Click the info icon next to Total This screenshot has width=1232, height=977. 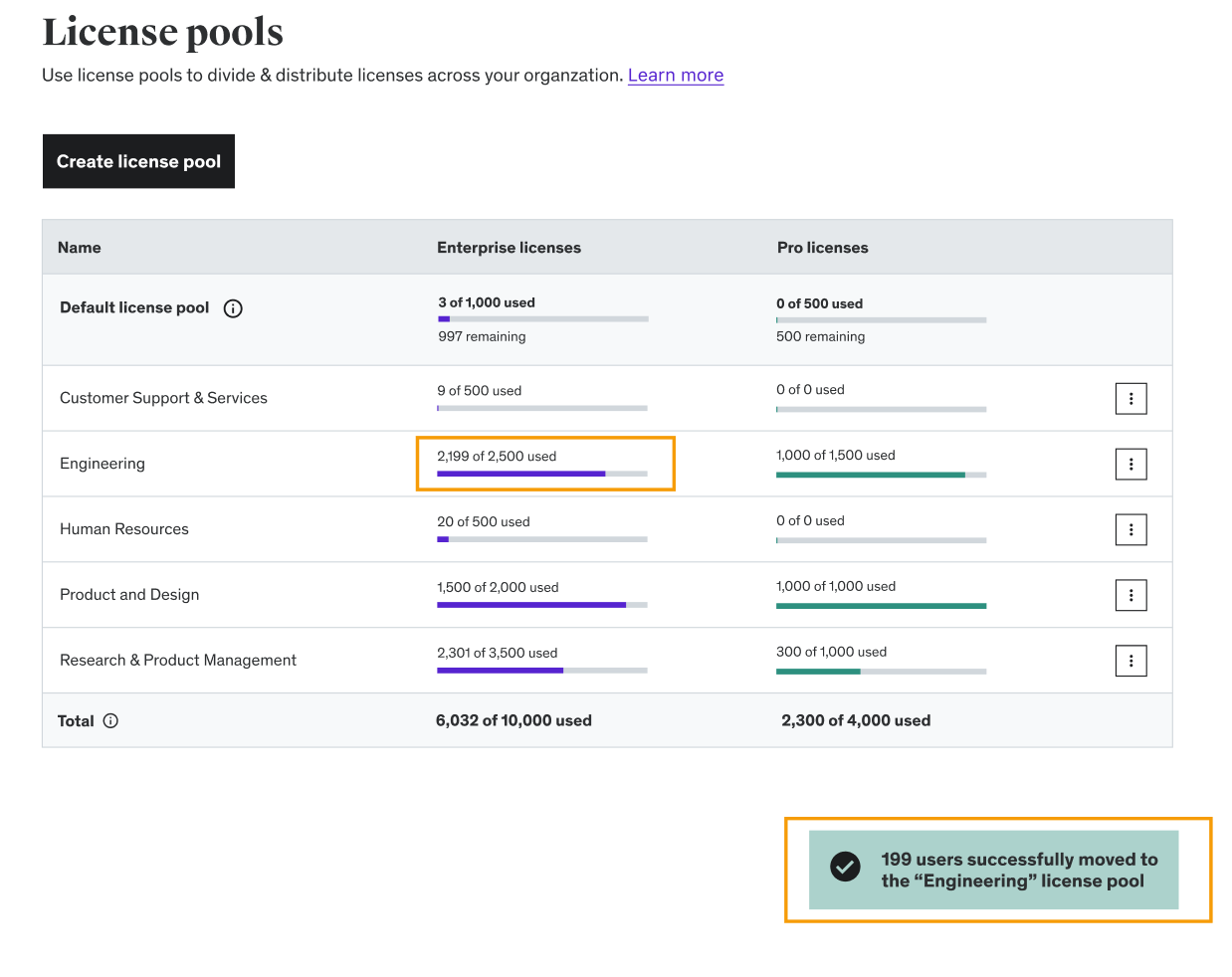click(x=109, y=720)
